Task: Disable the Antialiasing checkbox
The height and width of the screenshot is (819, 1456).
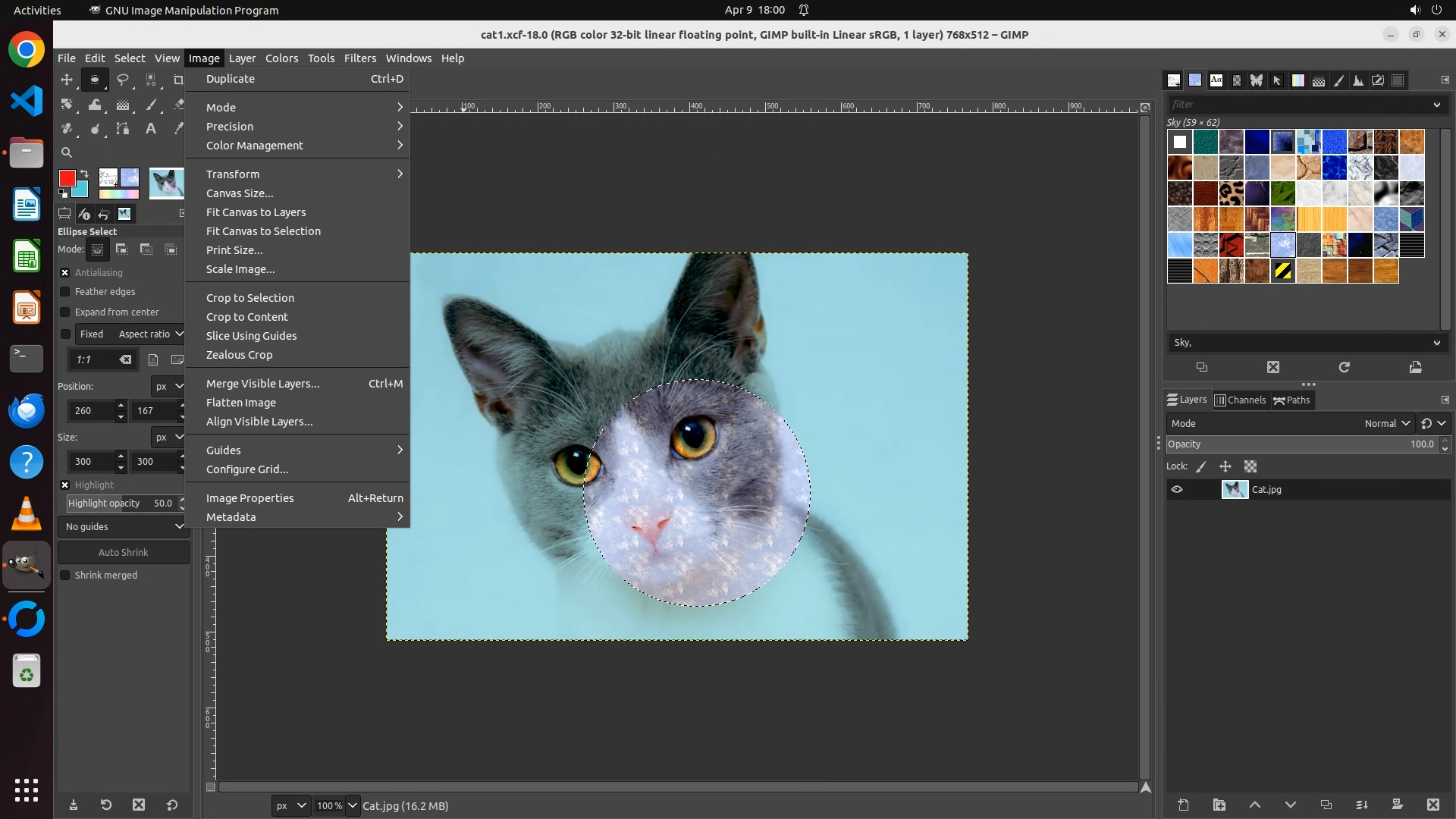Action: point(65,273)
